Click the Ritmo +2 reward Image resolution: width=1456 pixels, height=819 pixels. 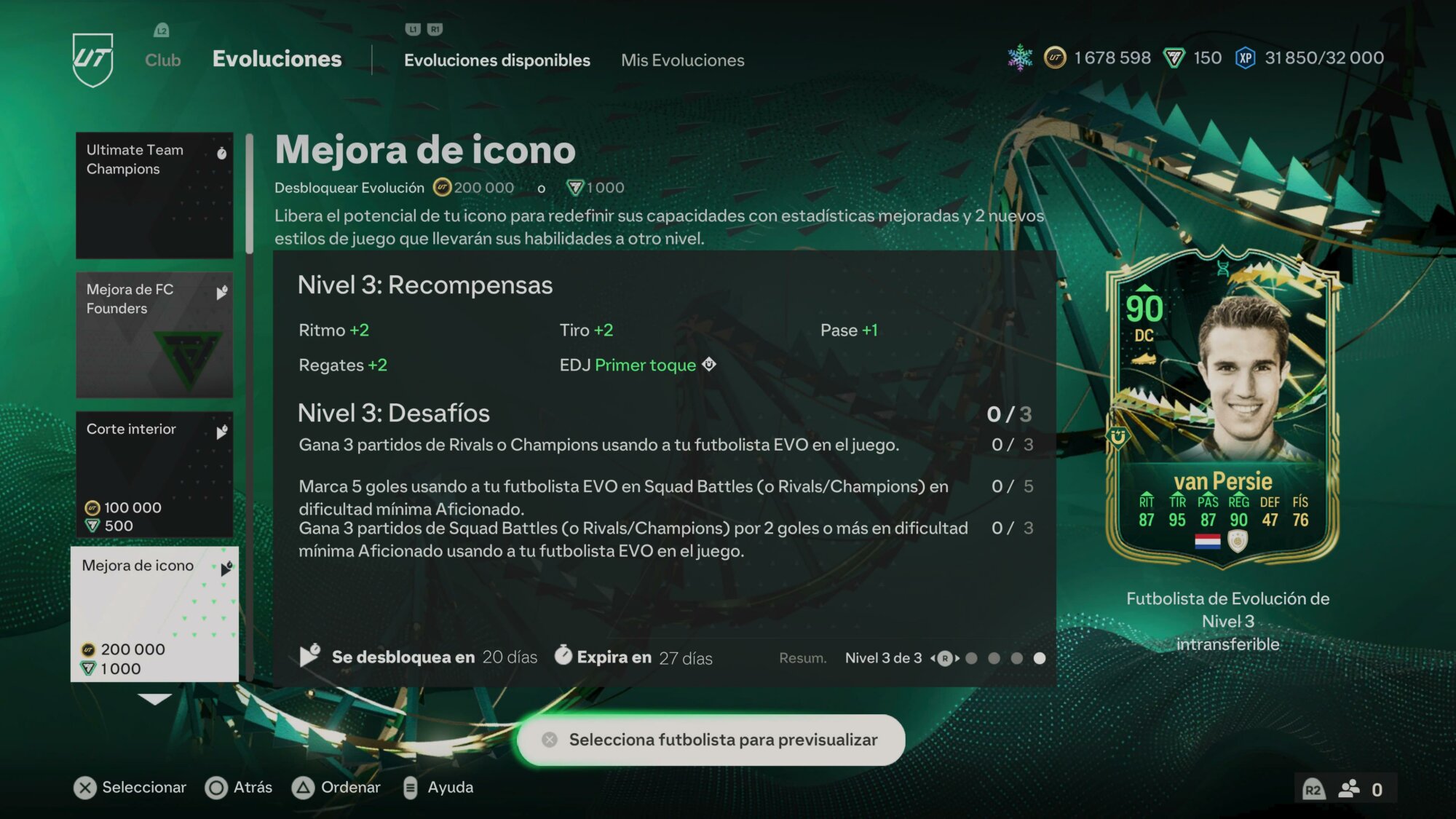[334, 330]
